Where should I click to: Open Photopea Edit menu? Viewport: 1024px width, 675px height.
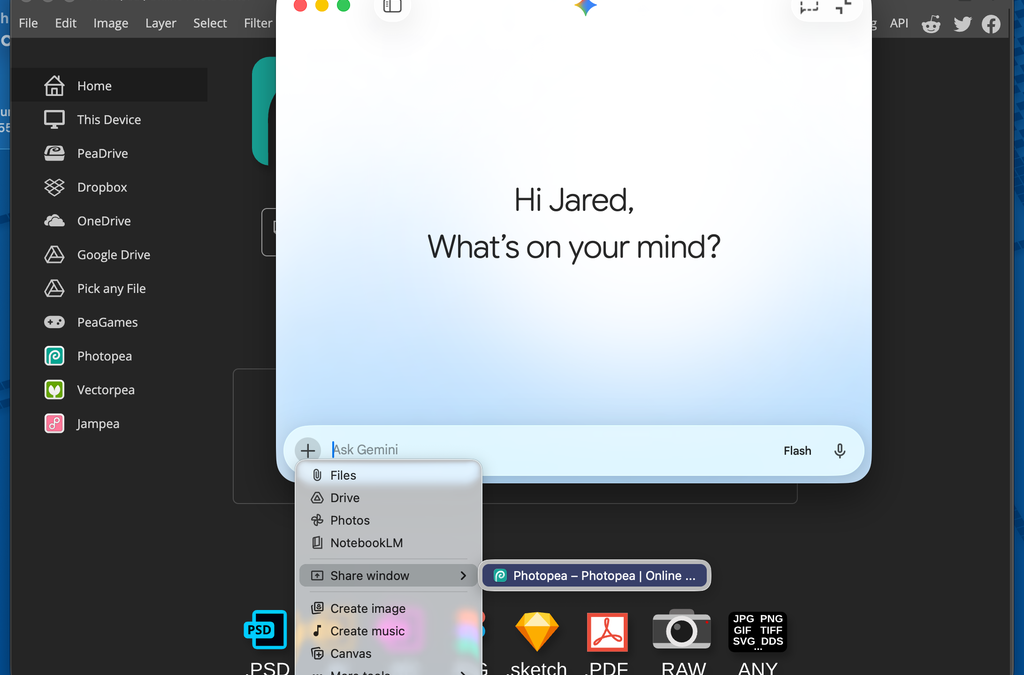(x=65, y=23)
